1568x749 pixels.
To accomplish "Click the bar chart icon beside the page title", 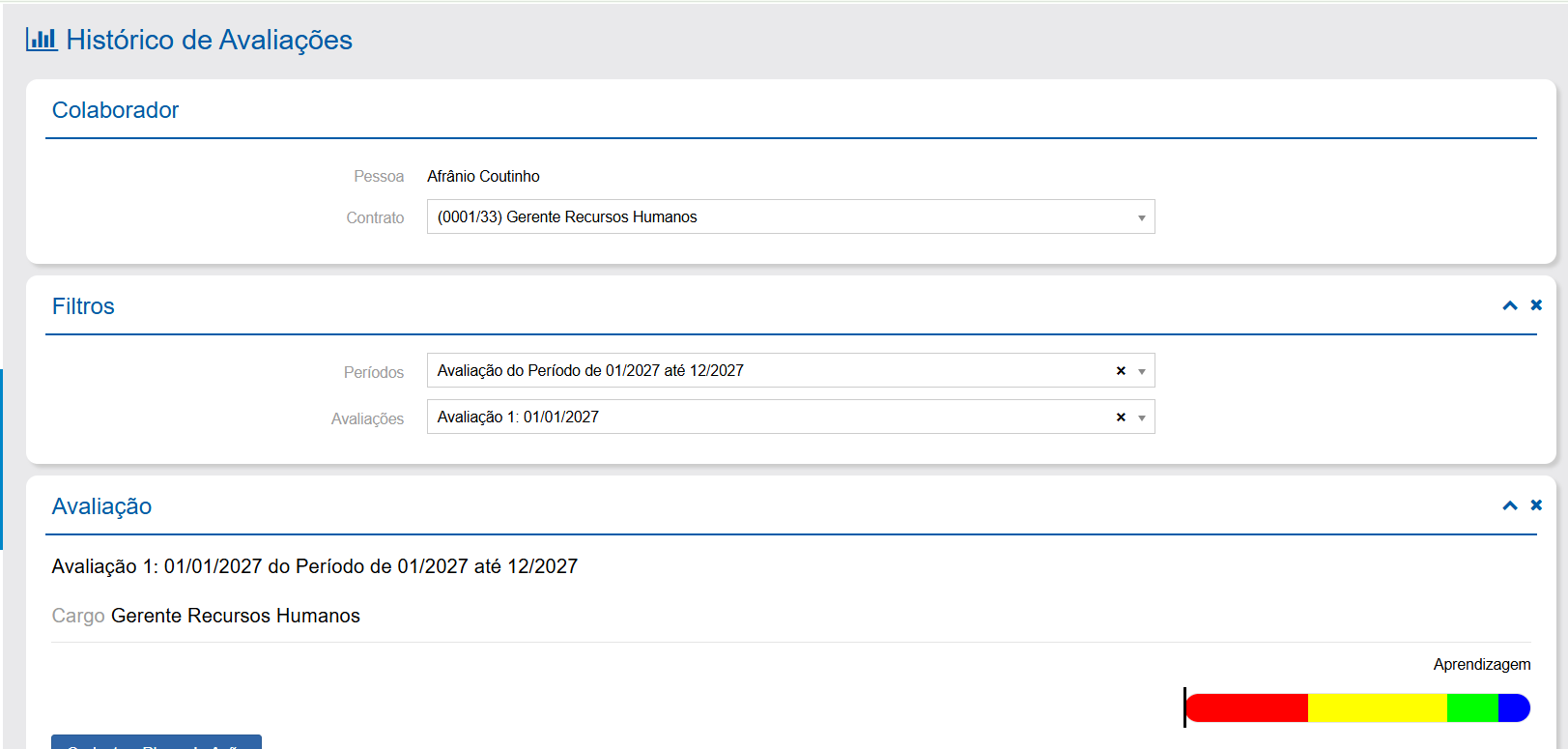I will click(x=42, y=40).
